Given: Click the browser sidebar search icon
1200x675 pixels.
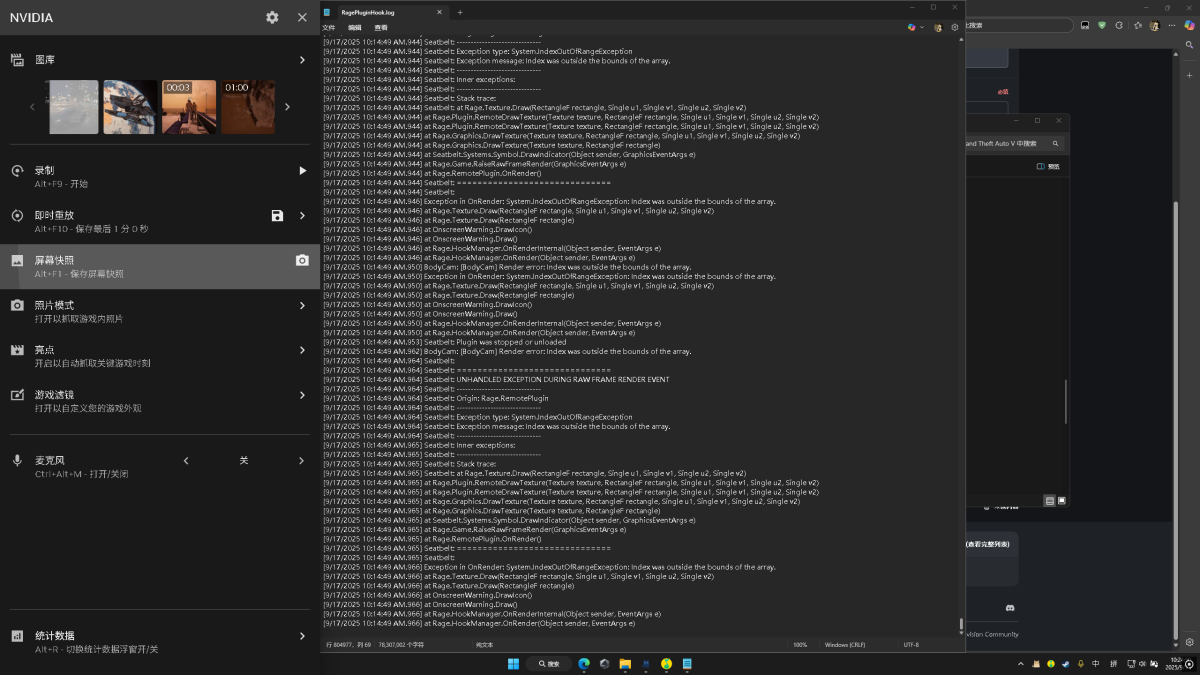Looking at the screenshot, I should (x=1189, y=45).
